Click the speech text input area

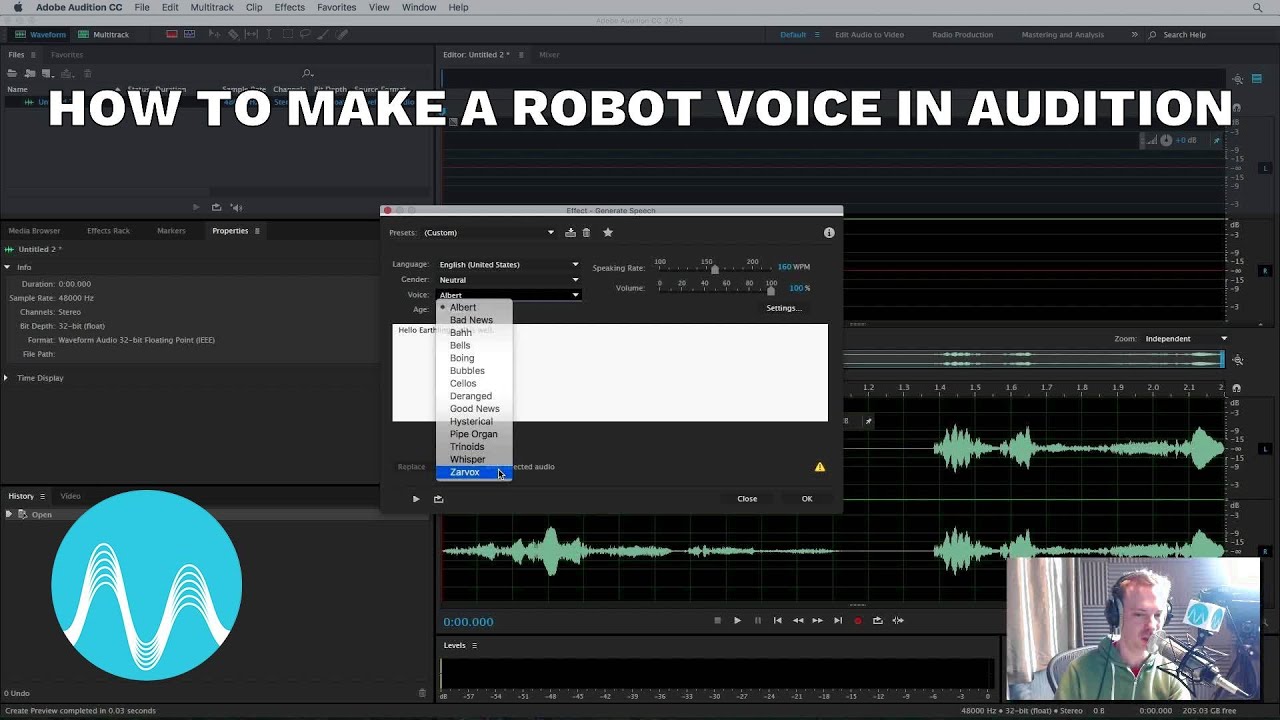click(x=610, y=372)
